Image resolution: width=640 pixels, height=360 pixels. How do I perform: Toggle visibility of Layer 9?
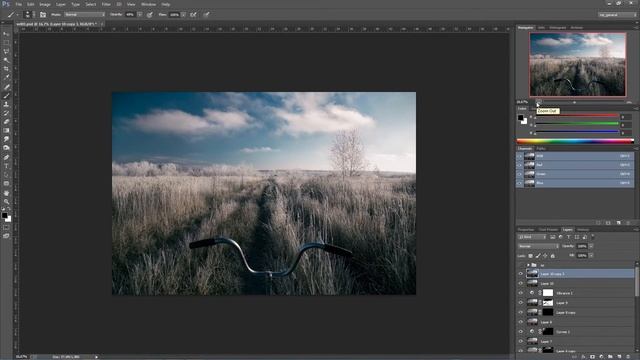520,303
